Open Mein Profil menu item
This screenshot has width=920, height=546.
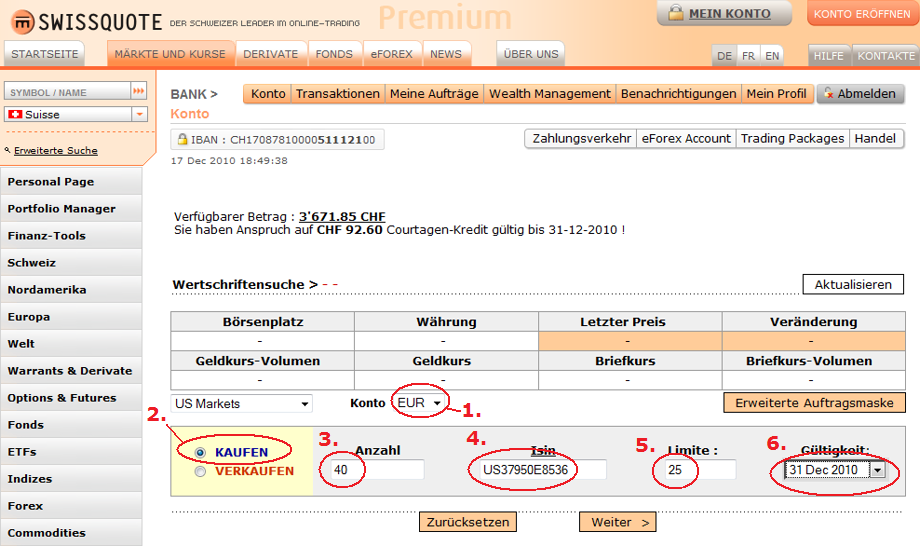777,94
